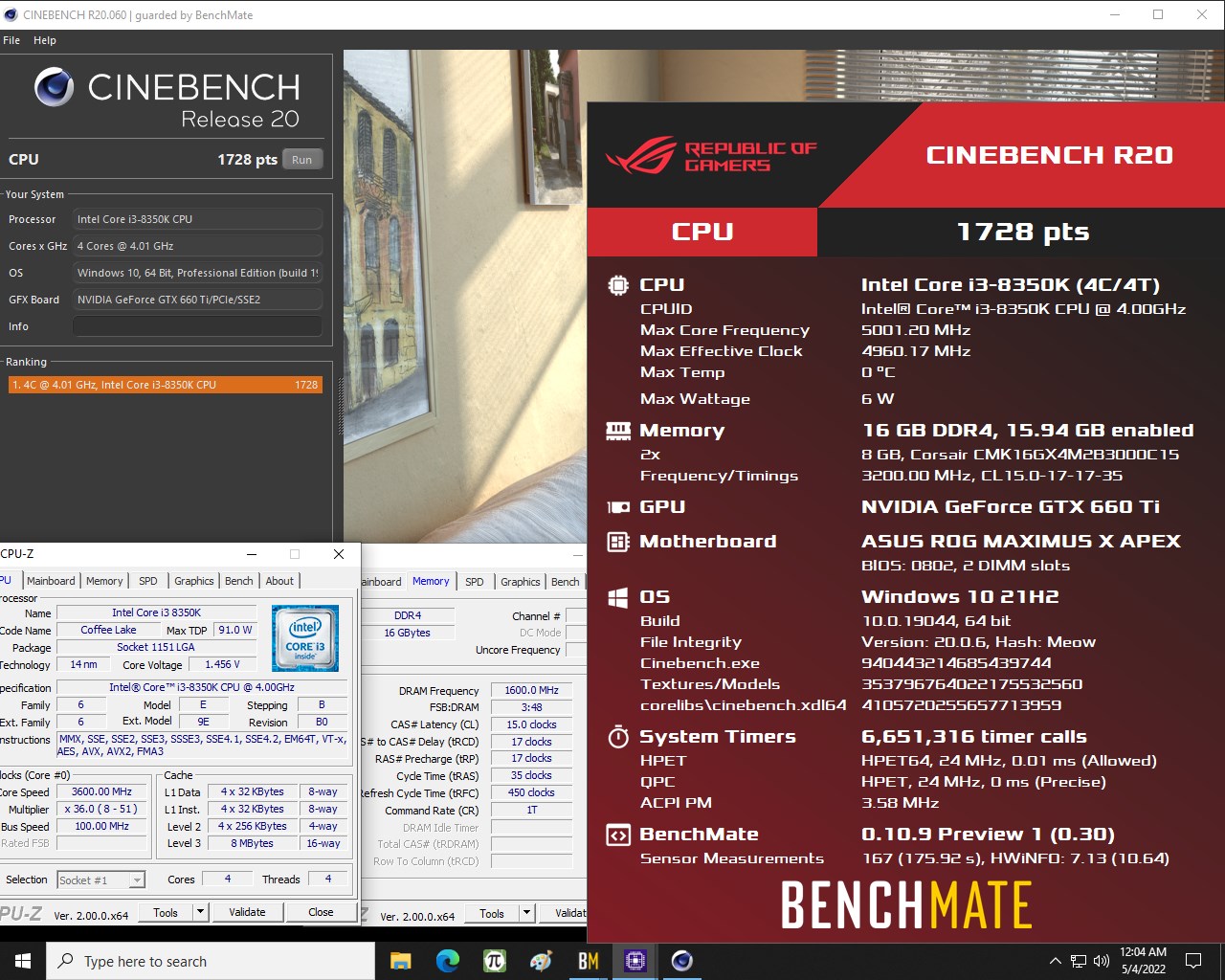Click Tools button in left CPU-Z window
Viewport: 1225px width, 980px height.
point(166,912)
